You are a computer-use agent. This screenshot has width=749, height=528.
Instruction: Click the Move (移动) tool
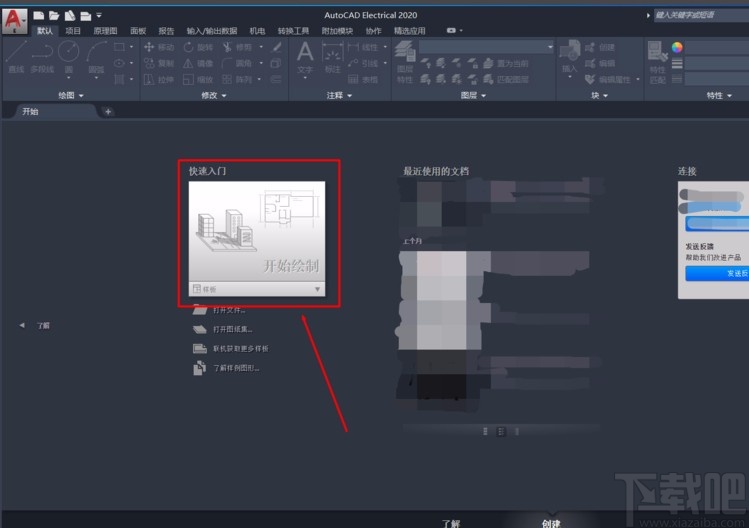point(159,47)
